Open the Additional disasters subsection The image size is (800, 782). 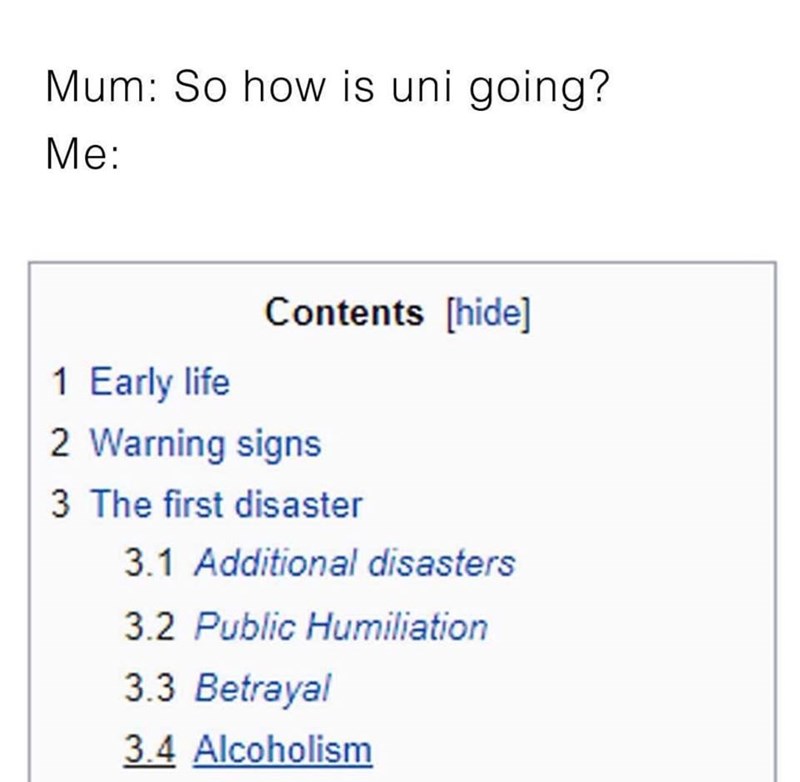pyautogui.click(x=354, y=564)
